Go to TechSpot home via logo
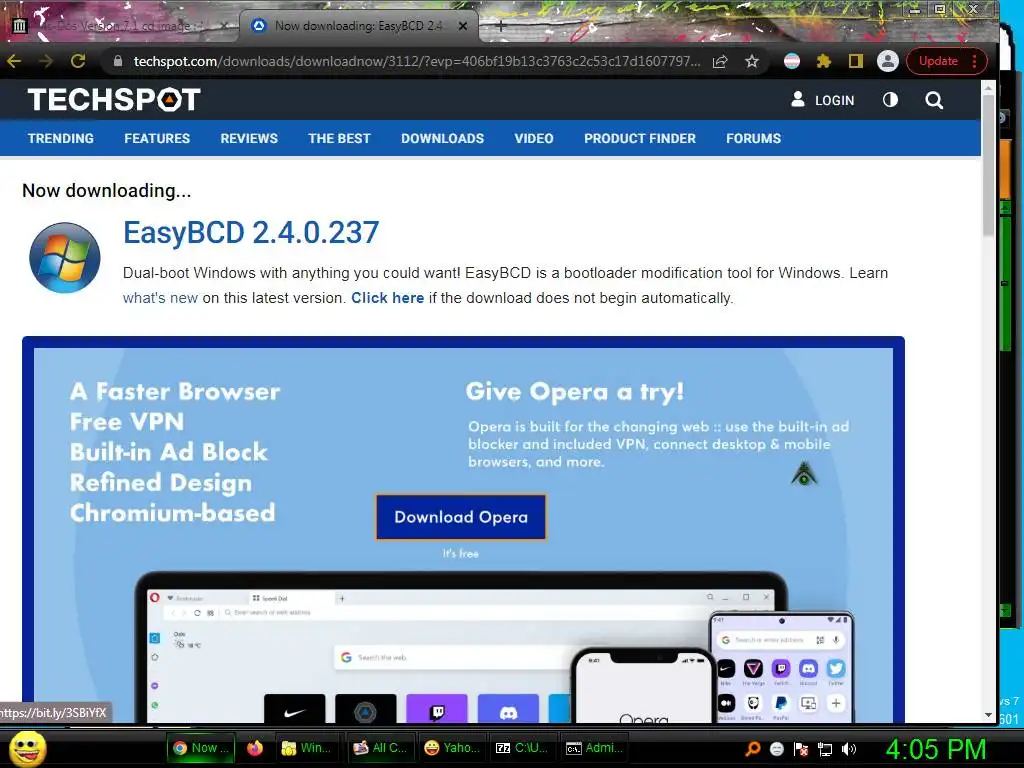Viewport: 1024px width, 768px height. click(x=114, y=100)
